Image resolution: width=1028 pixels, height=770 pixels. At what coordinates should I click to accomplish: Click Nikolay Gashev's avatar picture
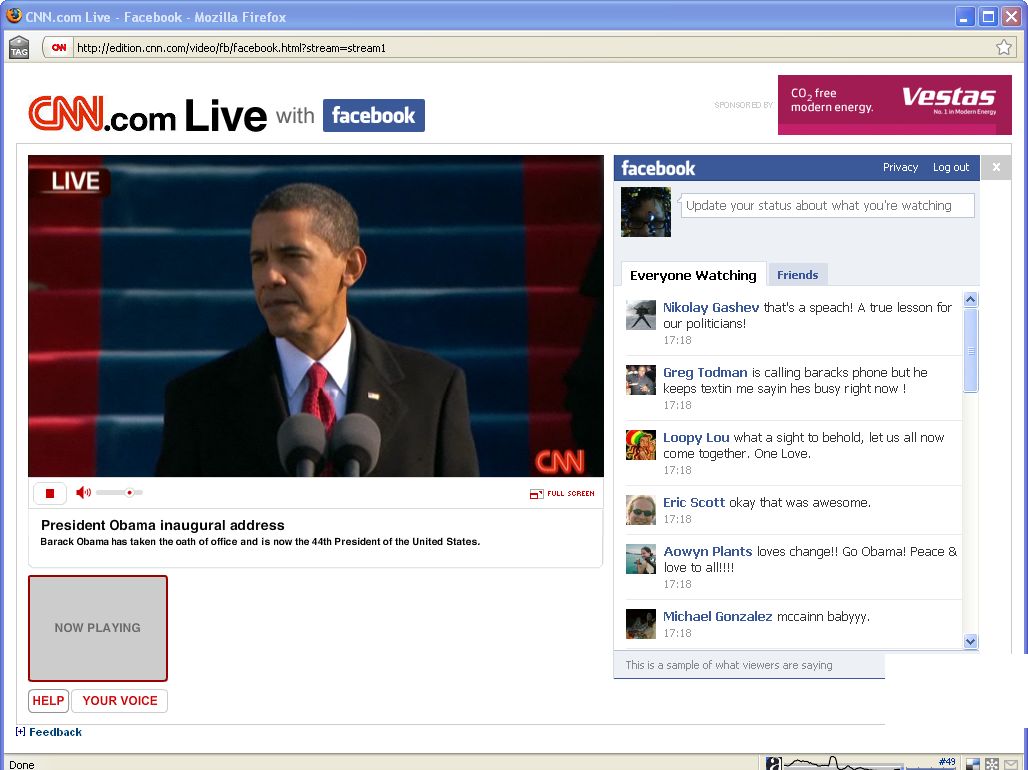click(641, 315)
